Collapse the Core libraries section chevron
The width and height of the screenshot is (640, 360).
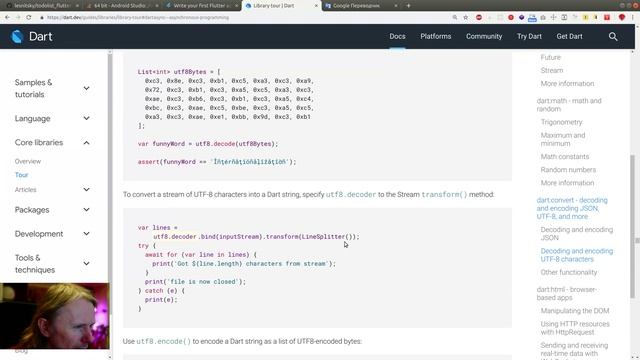pyautogui.click(x=87, y=142)
